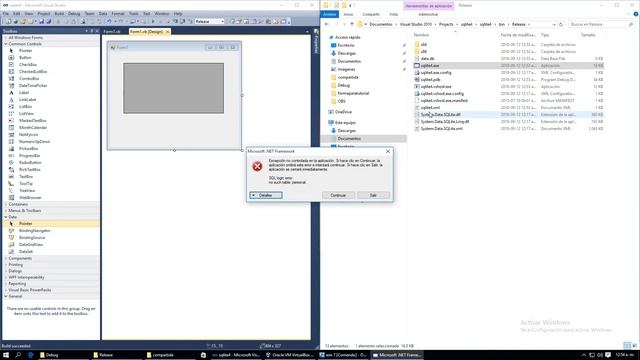Expand the All Windows Forms toolbox group
This screenshot has width=640, height=360.
click(x=6, y=38)
